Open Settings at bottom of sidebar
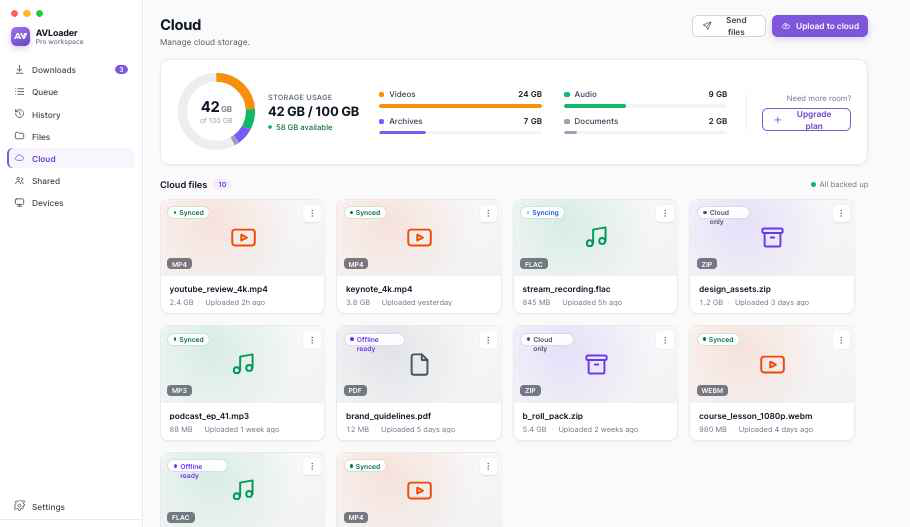Image resolution: width=910 pixels, height=527 pixels. click(71, 507)
